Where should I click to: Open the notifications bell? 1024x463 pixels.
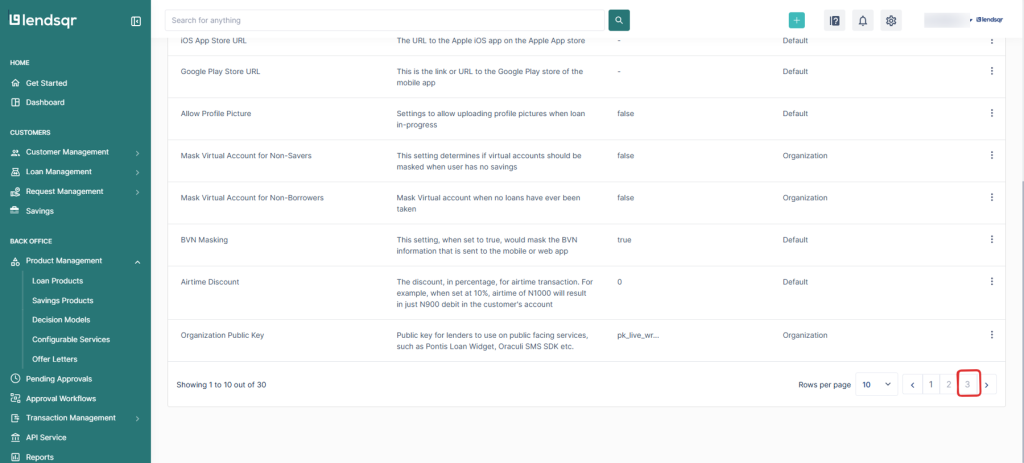coord(862,20)
